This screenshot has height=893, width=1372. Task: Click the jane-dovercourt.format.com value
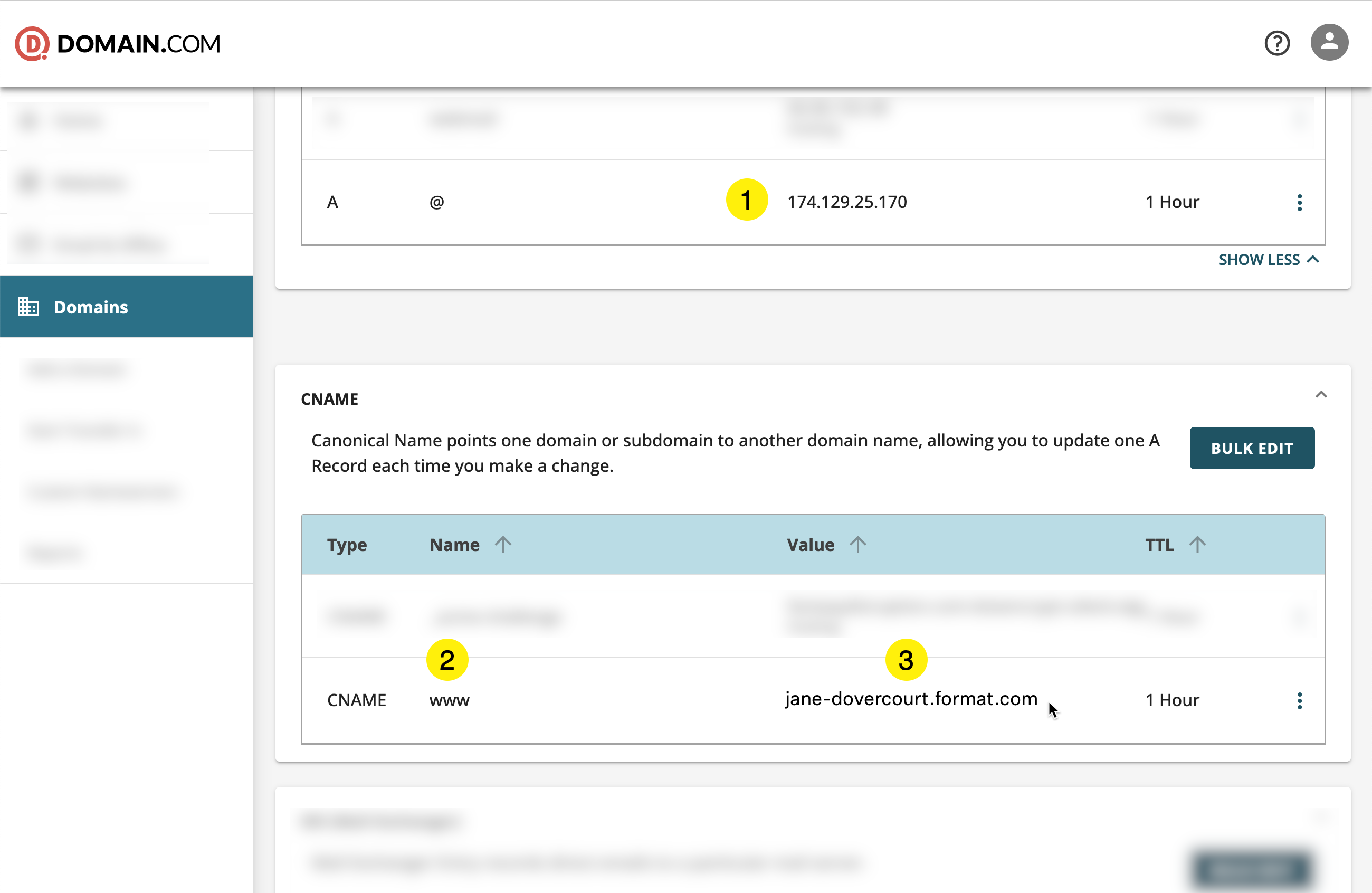click(911, 699)
